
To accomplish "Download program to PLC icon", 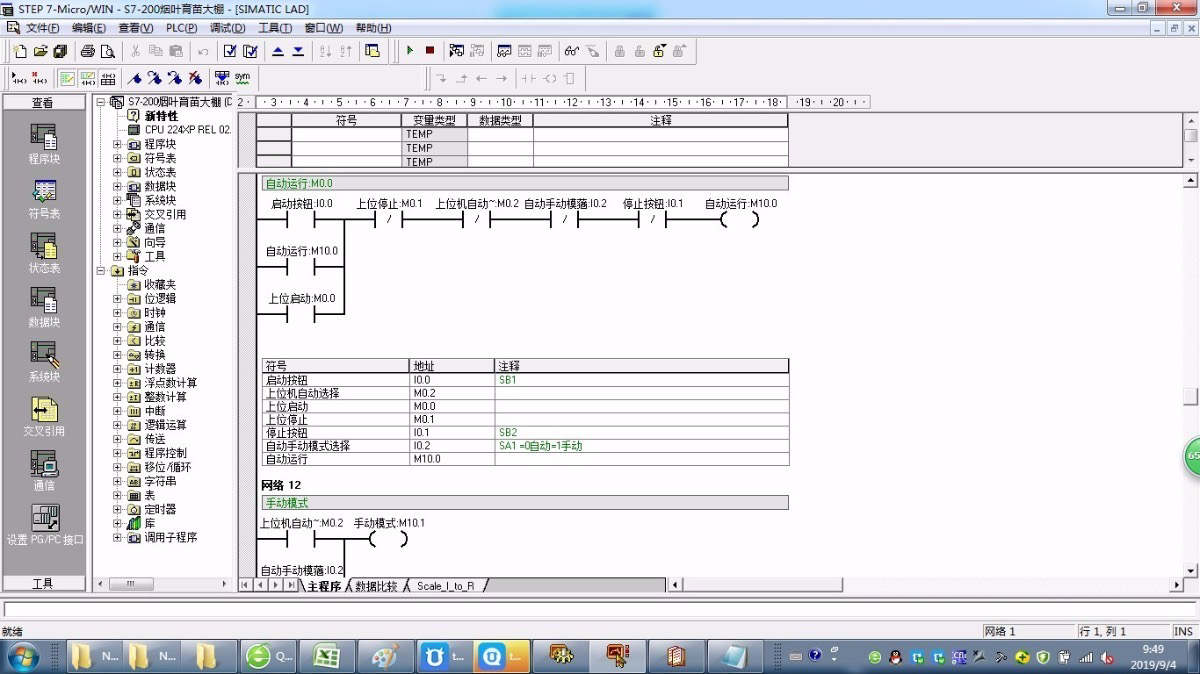I will 298,51.
